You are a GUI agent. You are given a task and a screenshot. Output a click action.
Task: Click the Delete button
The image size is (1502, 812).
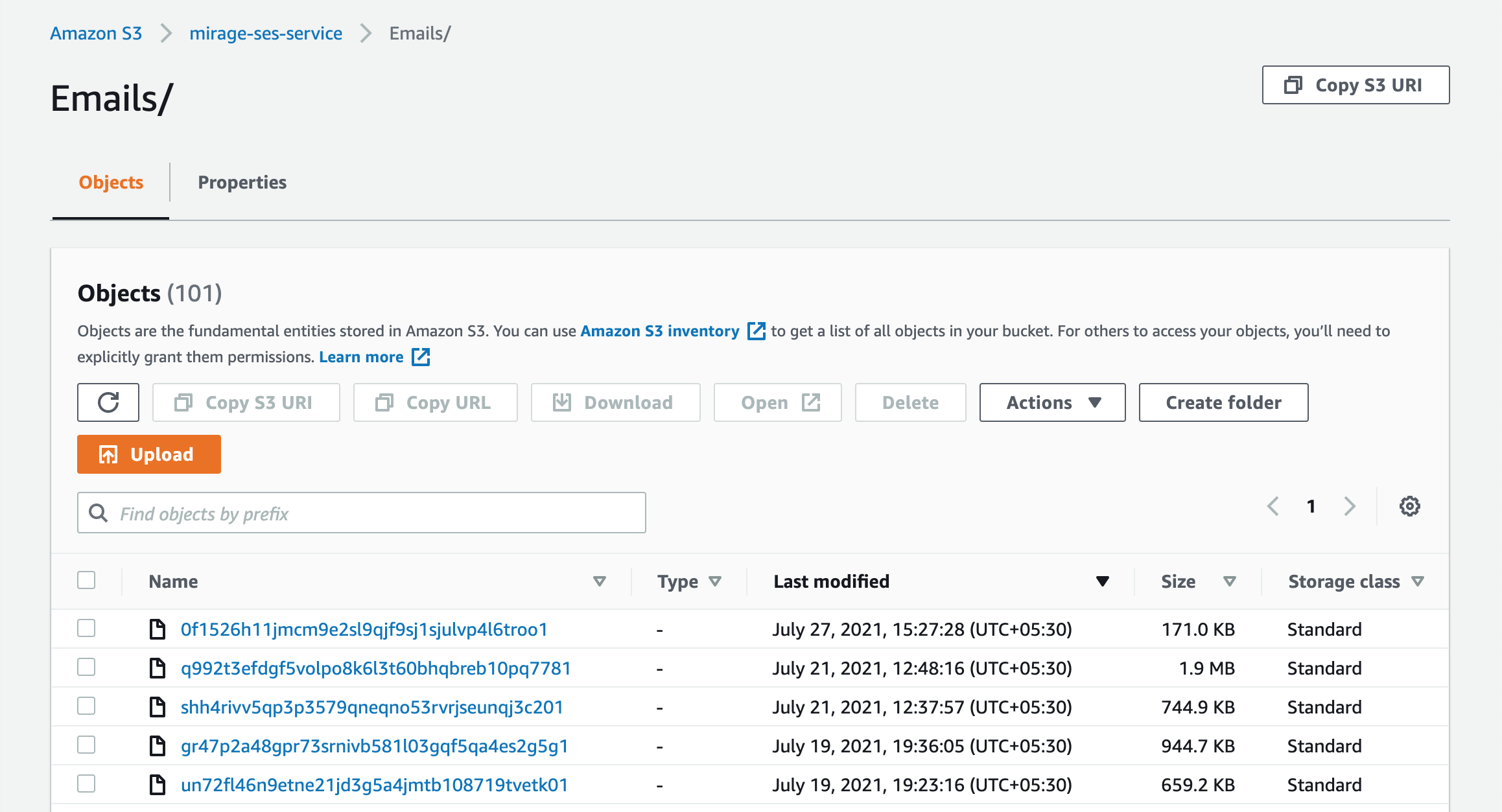(x=910, y=402)
